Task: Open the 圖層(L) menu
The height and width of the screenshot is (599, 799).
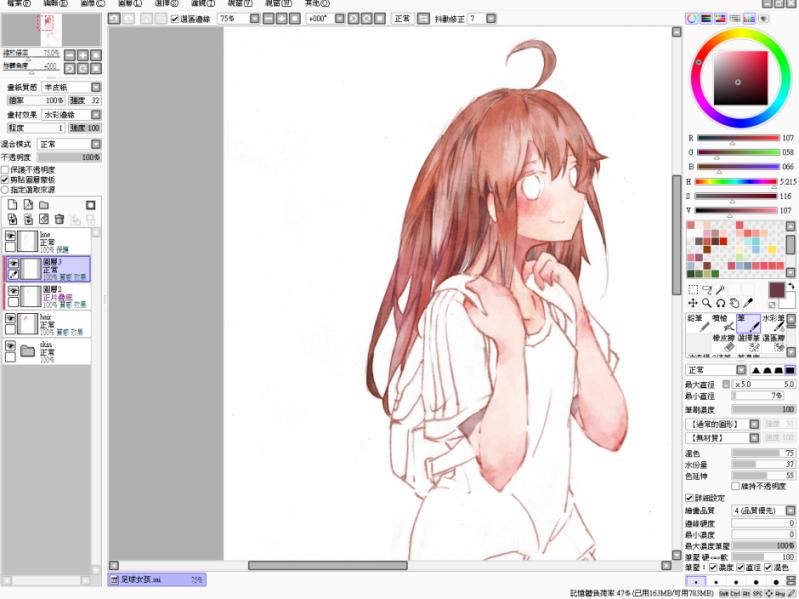Action: point(130,3)
